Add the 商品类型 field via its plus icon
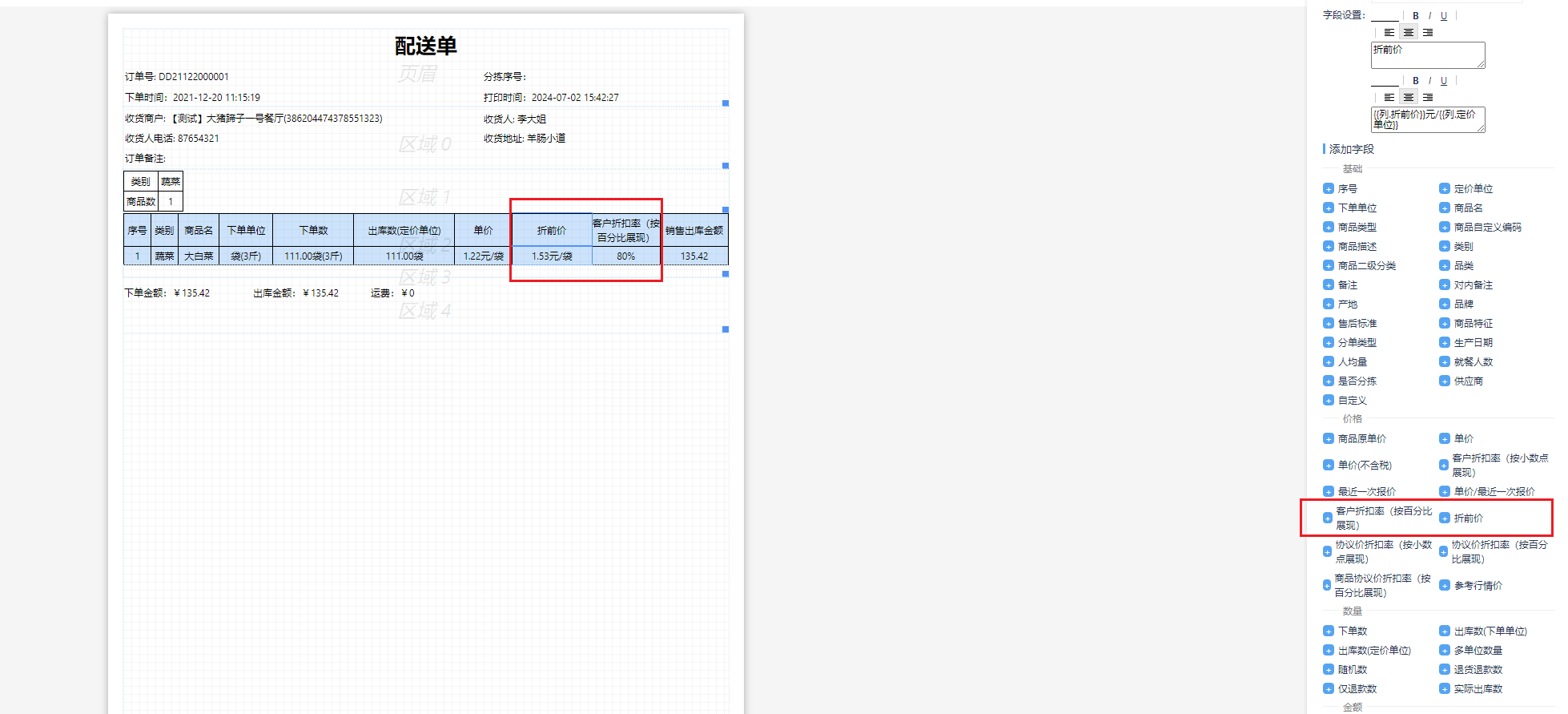This screenshot has width=1568, height=714. coord(1329,228)
